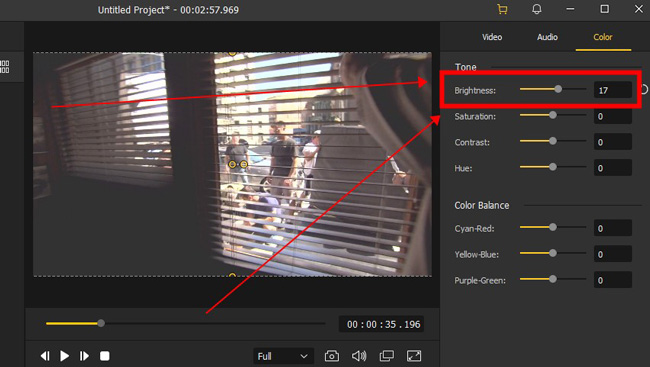Click the Yellow-Blue slider handle
Viewport: 650px width, 367px height.
(553, 253)
